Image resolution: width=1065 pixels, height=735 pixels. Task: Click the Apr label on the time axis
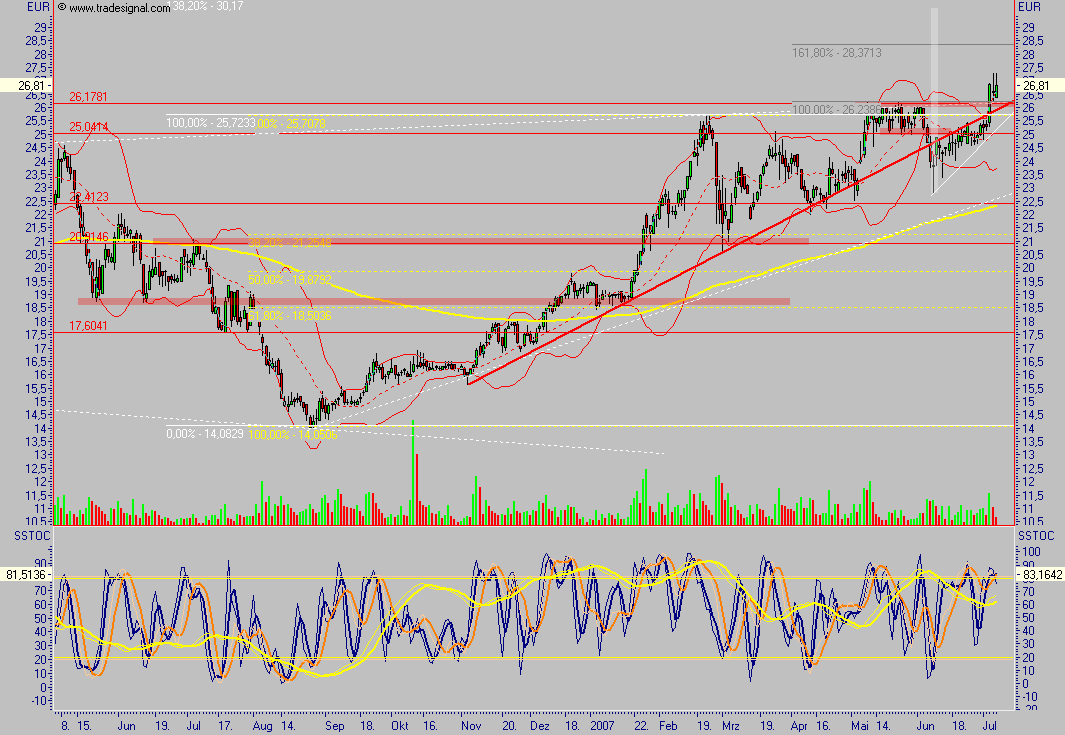(799, 725)
